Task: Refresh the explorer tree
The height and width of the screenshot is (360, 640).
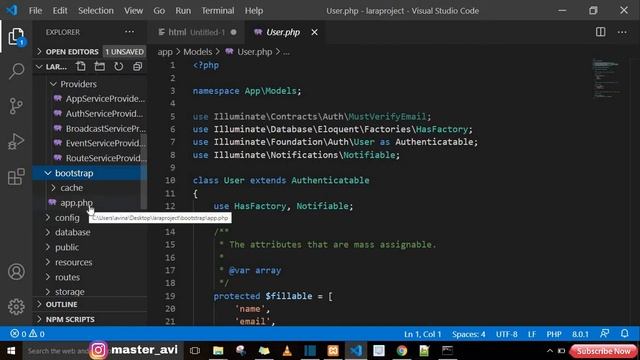Action: pyautogui.click(x=118, y=66)
